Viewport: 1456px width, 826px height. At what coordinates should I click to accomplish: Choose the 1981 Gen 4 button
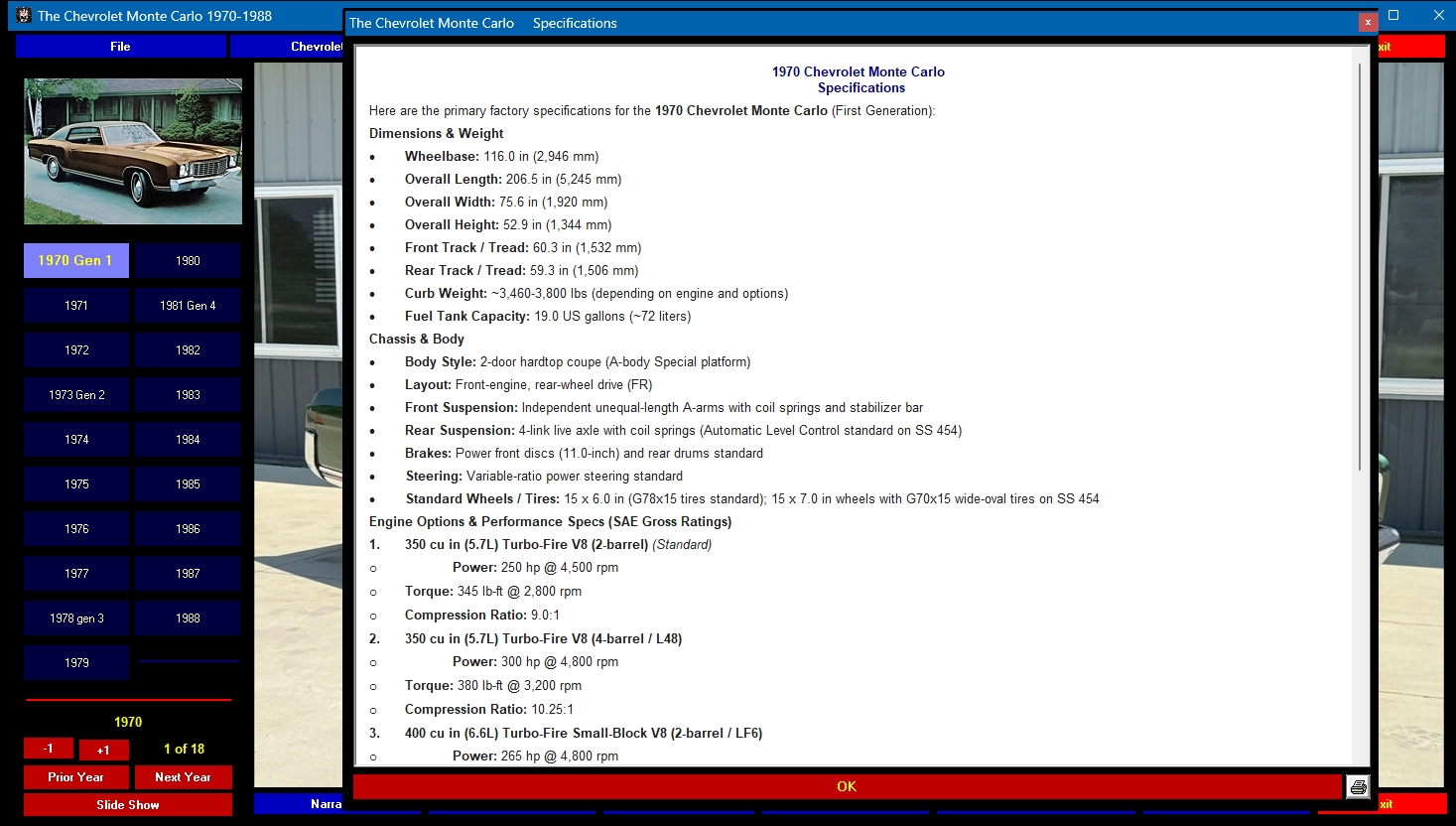[x=188, y=306]
